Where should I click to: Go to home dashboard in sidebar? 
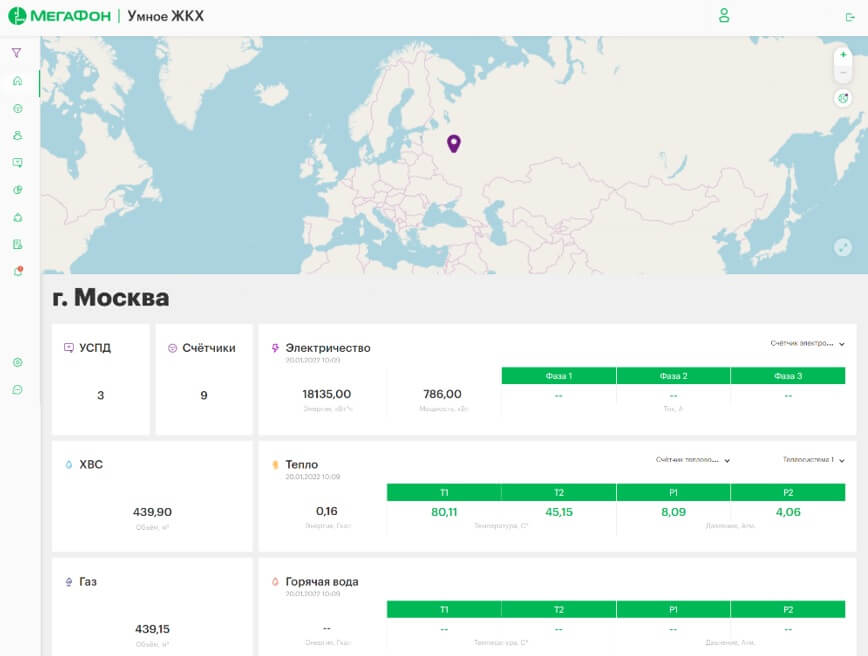(17, 81)
